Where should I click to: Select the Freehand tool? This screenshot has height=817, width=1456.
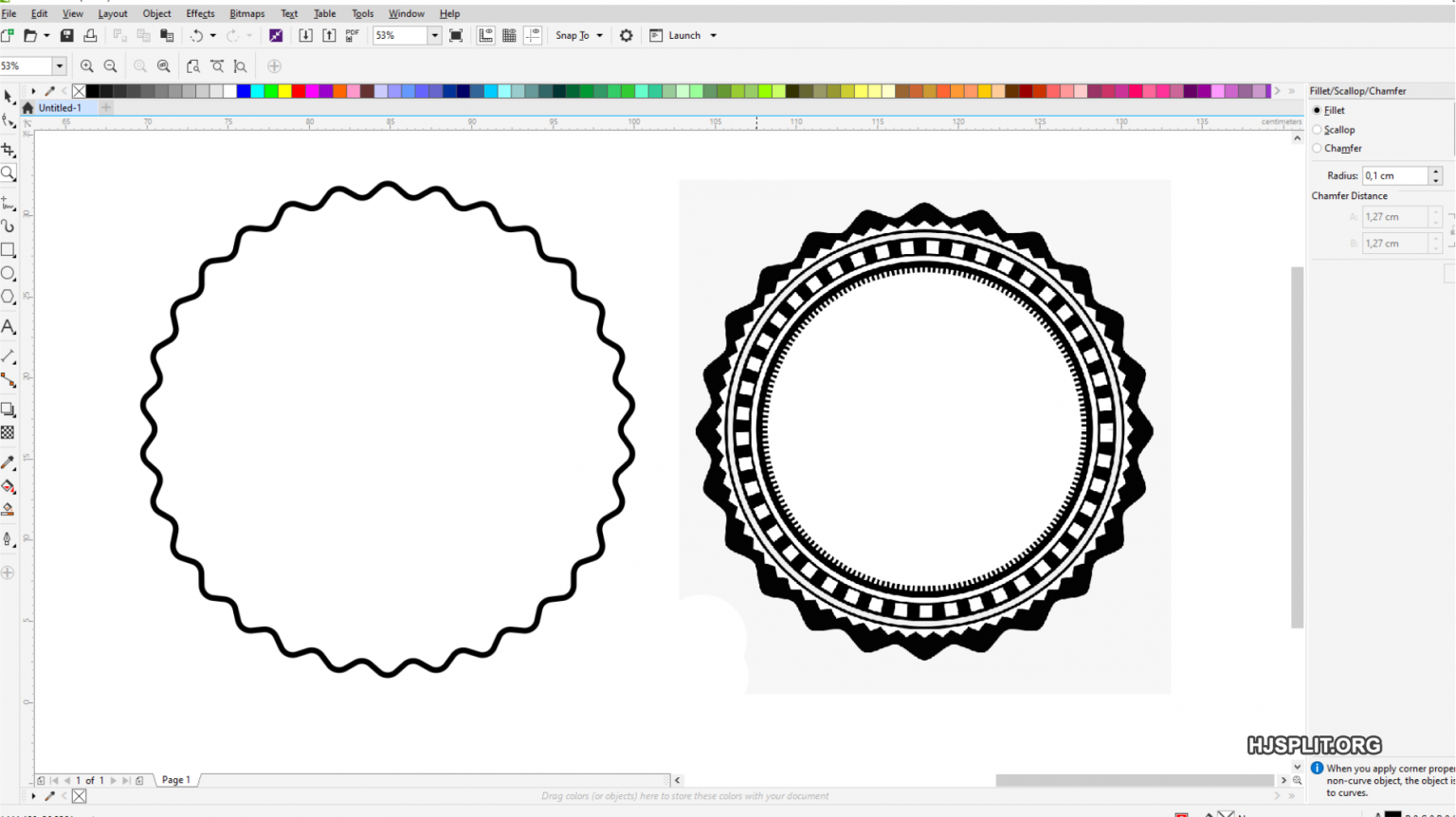pyautogui.click(x=9, y=203)
